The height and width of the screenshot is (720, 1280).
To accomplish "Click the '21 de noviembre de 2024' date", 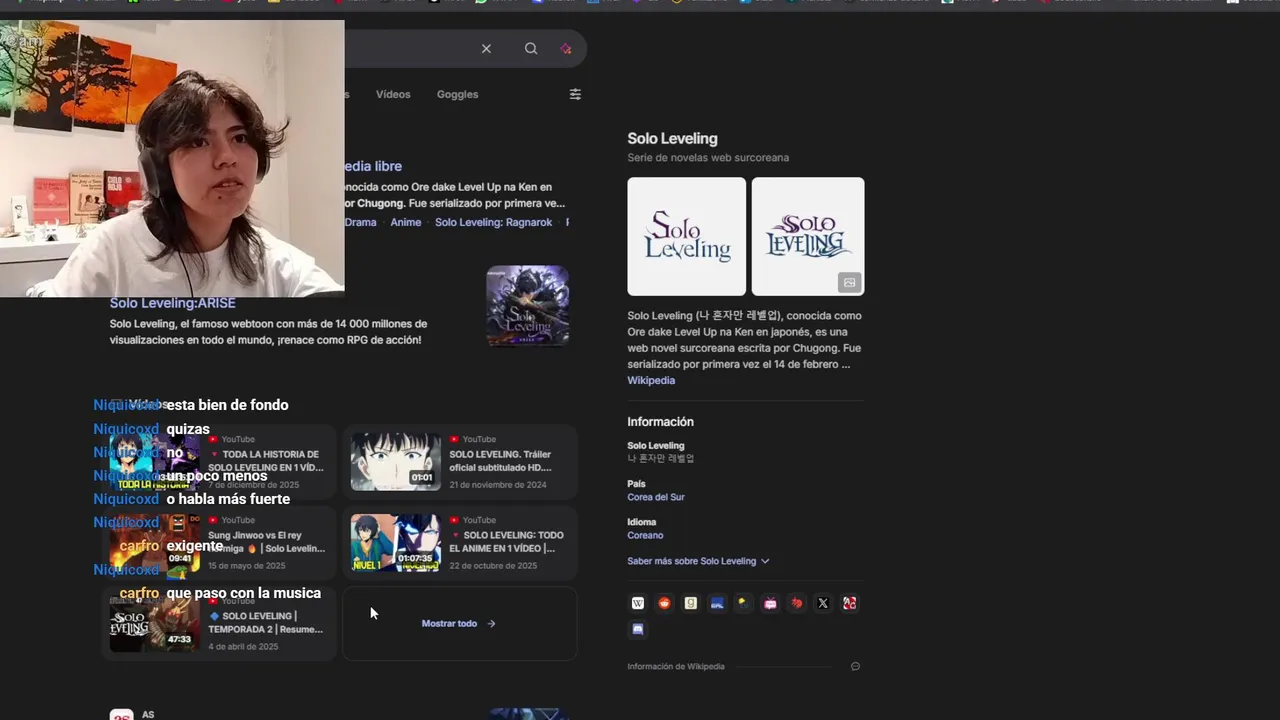I will (498, 485).
